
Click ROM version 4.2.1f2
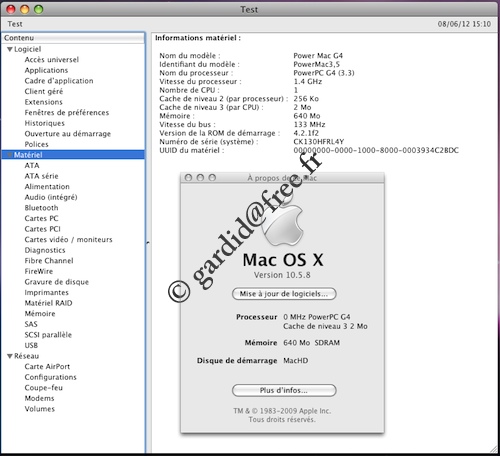click(306, 133)
